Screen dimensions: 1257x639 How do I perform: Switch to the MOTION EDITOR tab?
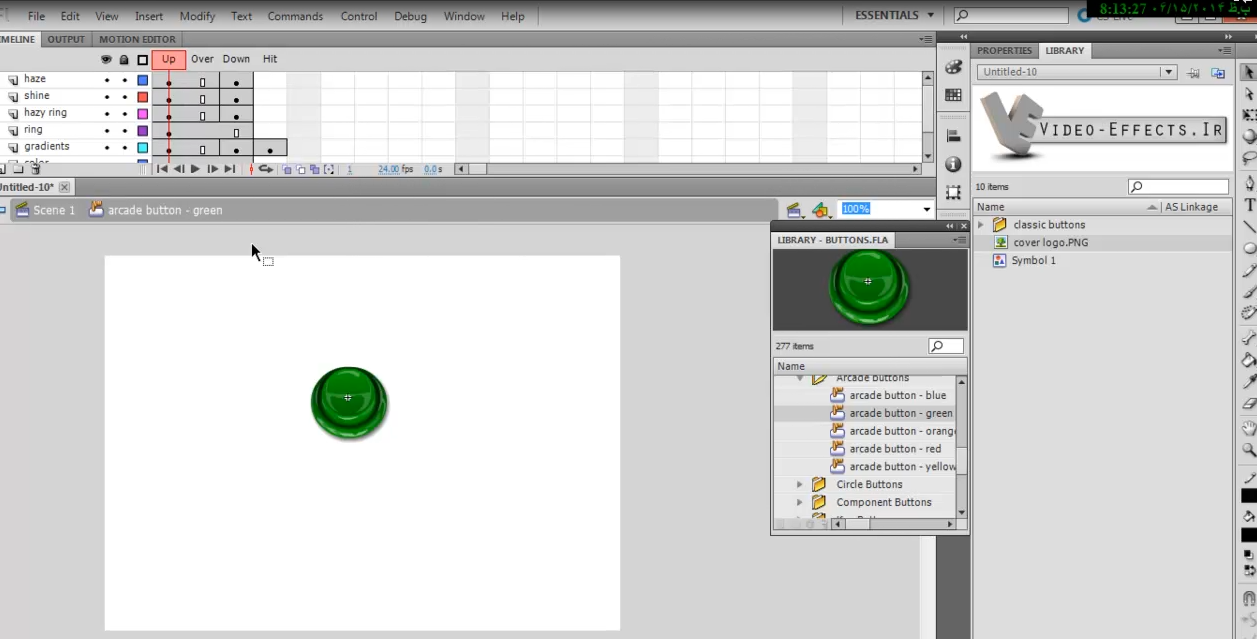(137, 40)
